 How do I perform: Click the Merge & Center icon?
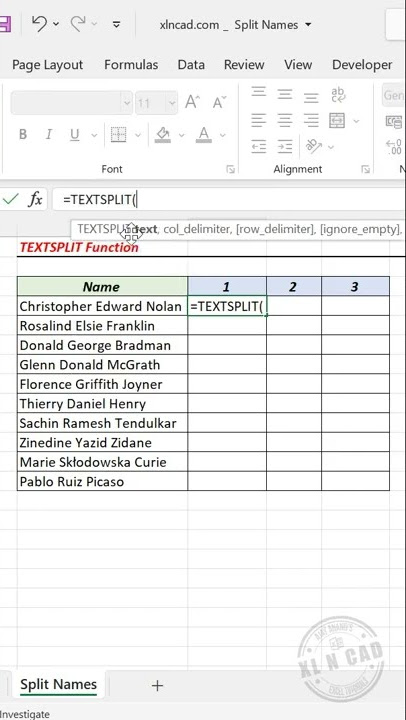click(337, 121)
